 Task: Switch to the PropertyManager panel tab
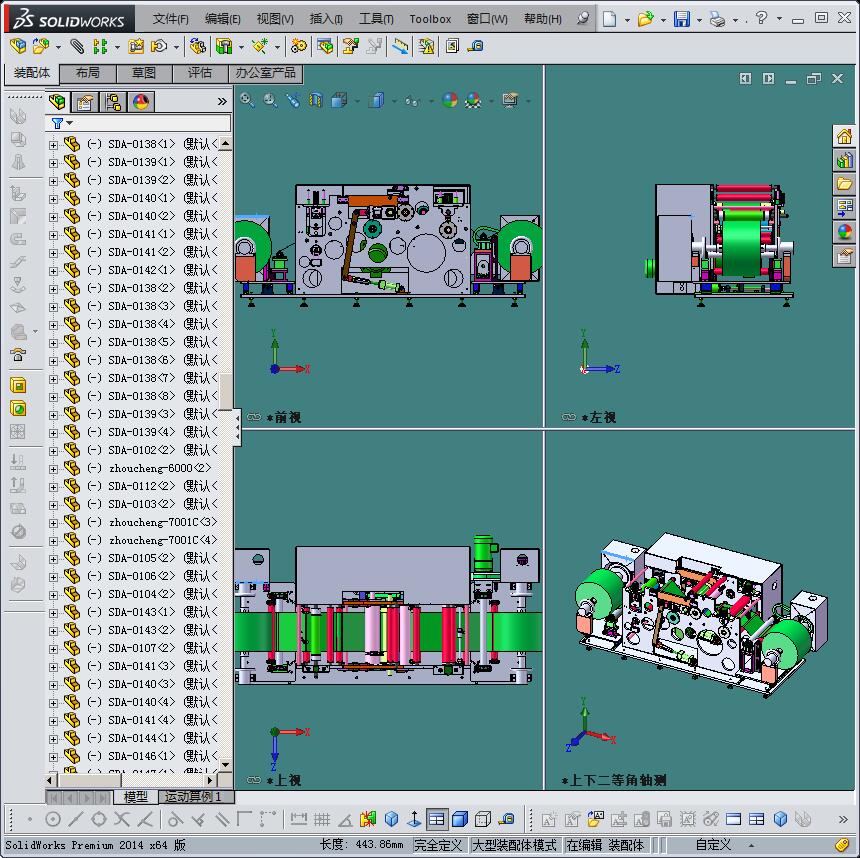85,102
